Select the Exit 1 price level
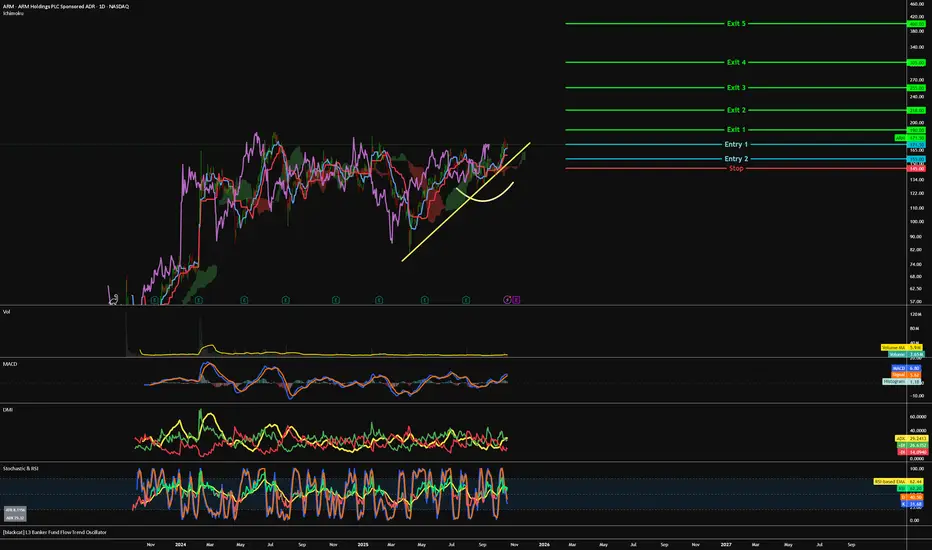932x550 pixels. tap(736, 130)
